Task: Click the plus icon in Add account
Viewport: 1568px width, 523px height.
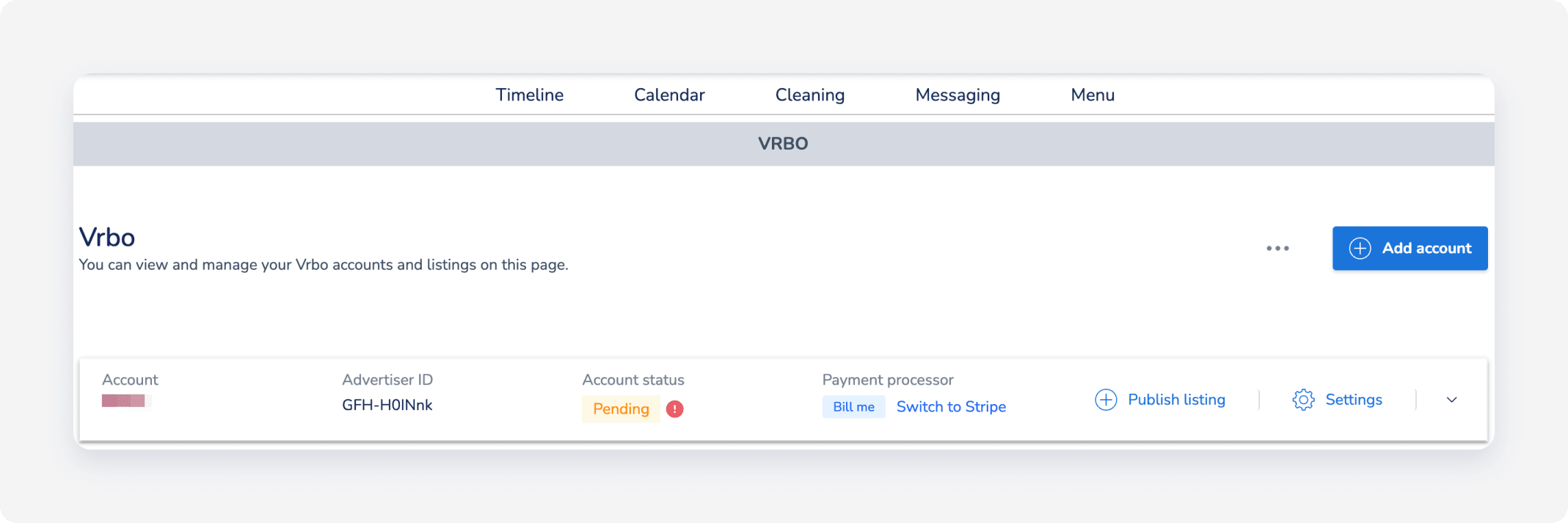Action: pyautogui.click(x=1360, y=248)
